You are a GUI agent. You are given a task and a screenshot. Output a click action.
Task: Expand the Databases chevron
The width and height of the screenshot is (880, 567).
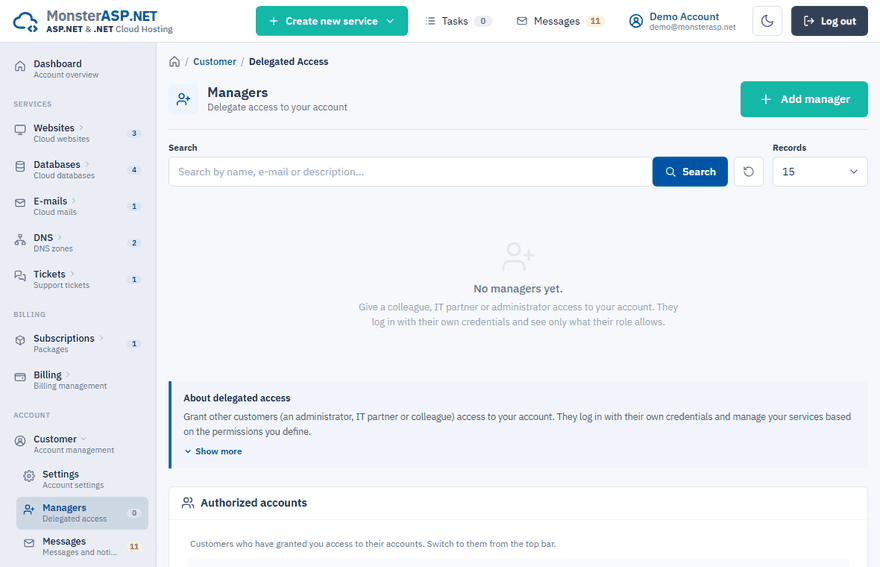point(87,164)
